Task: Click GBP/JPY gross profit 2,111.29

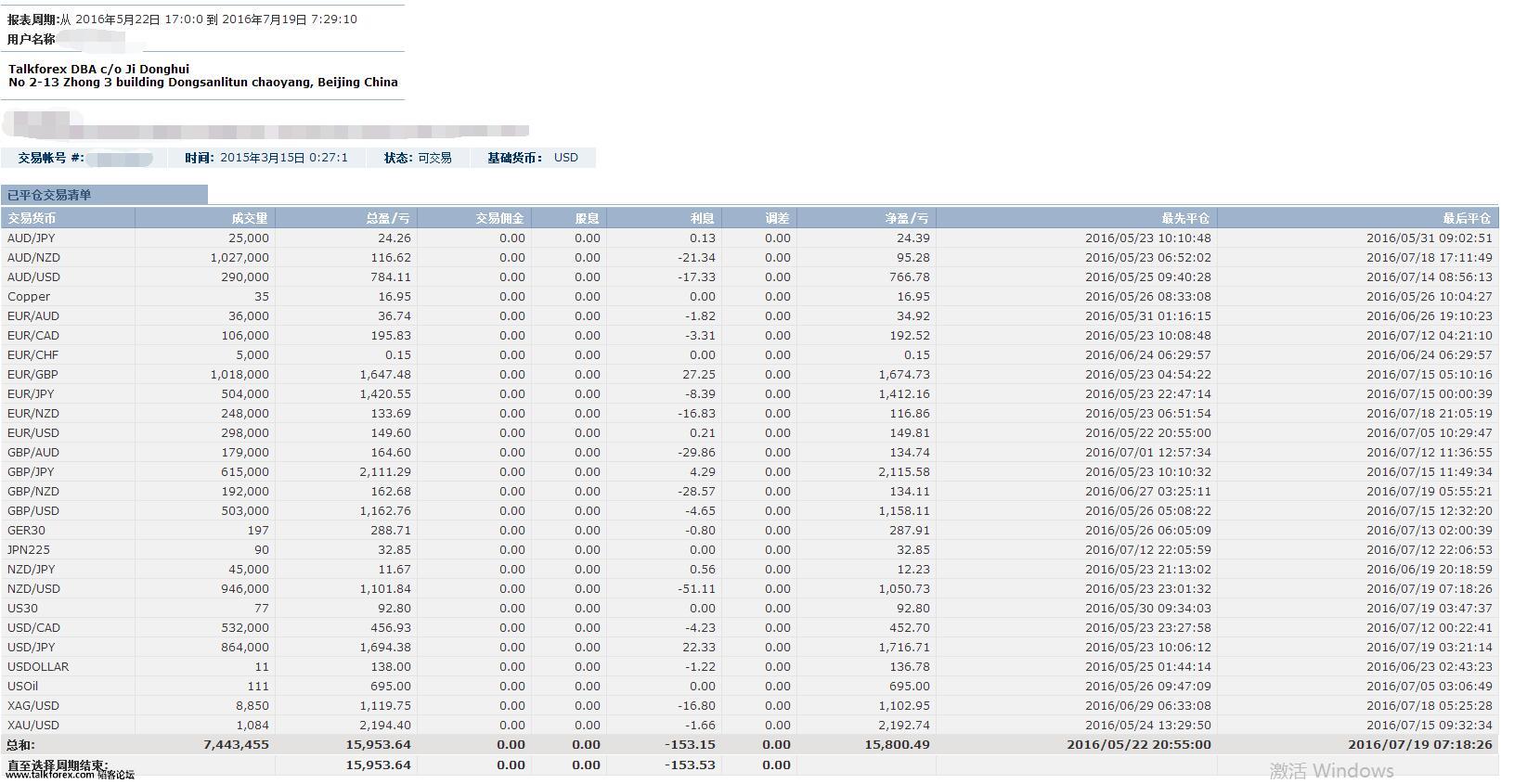Action: click(385, 472)
